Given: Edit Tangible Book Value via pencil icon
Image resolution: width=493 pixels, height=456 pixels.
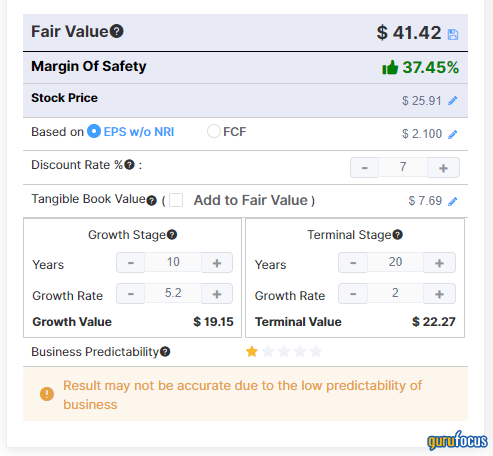Looking at the screenshot, I should (x=452, y=201).
